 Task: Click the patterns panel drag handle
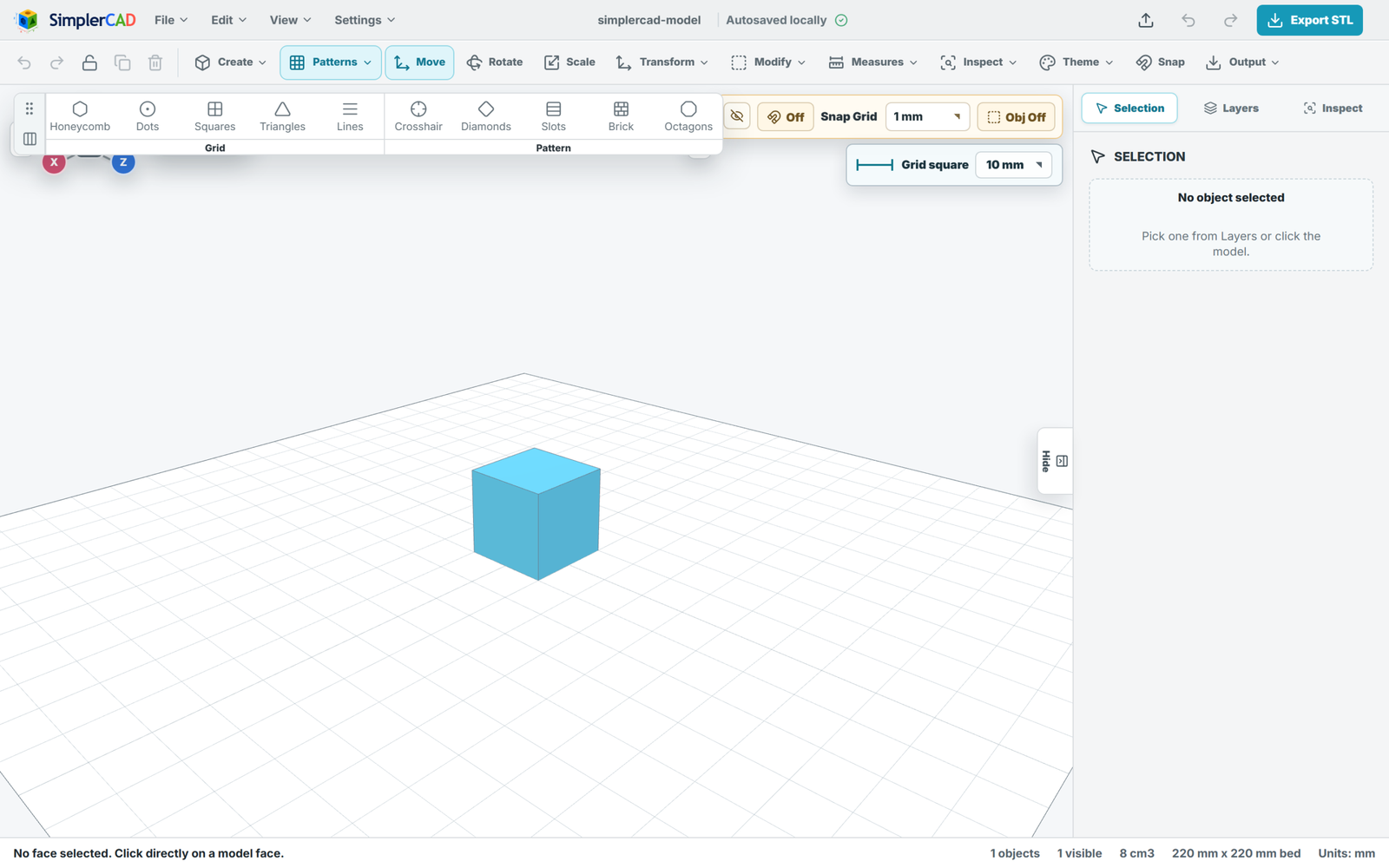30,108
